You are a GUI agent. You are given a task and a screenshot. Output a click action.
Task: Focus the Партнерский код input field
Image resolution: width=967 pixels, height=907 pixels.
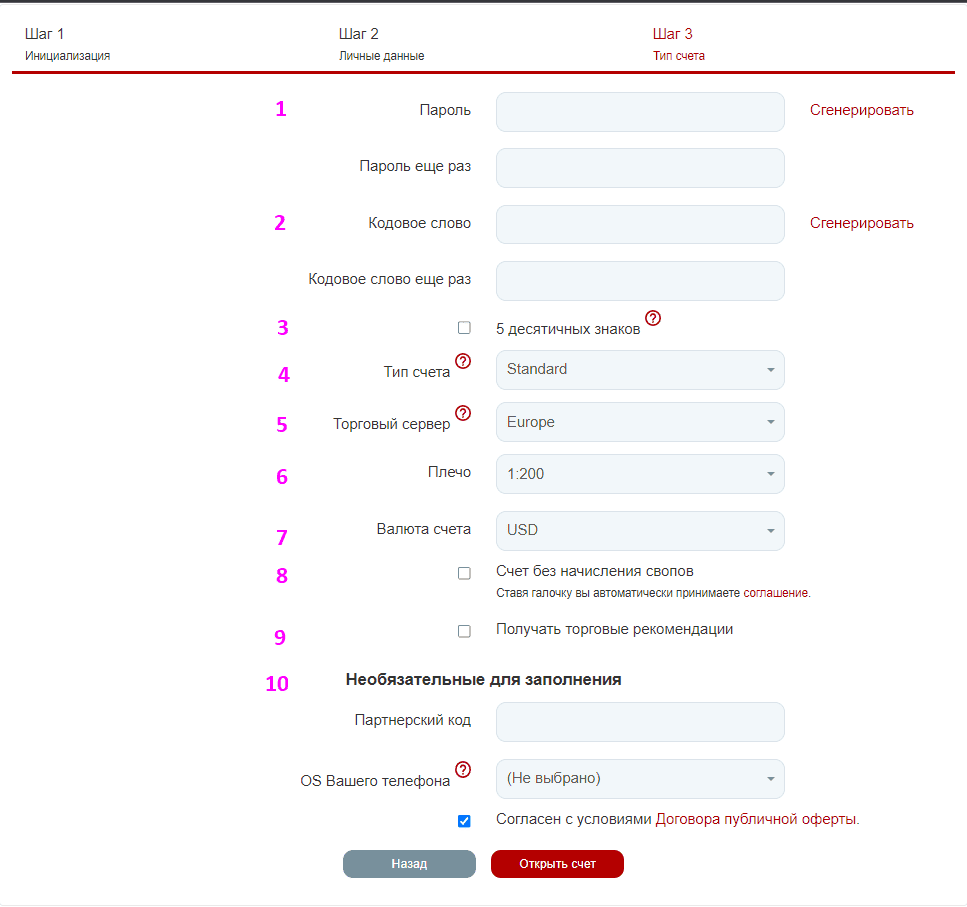click(x=640, y=722)
